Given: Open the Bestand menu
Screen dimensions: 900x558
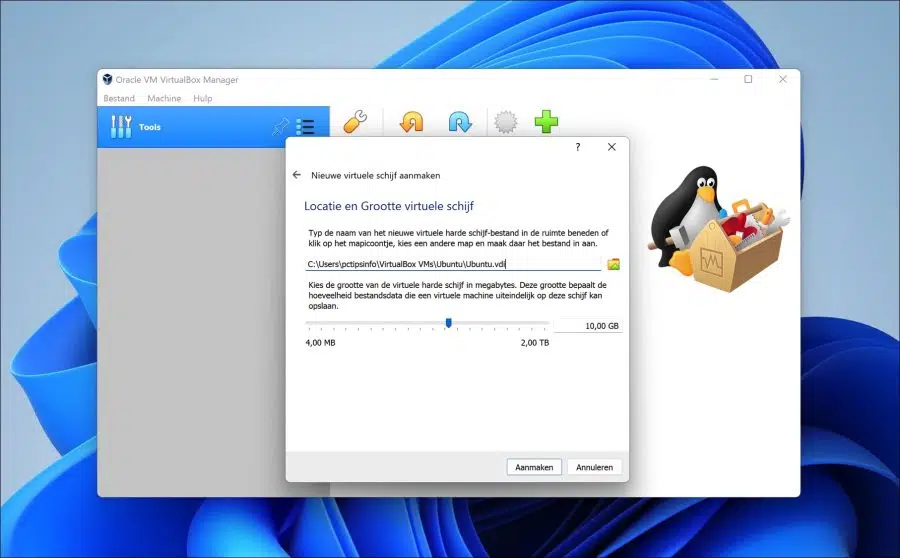Looking at the screenshot, I should pos(119,98).
